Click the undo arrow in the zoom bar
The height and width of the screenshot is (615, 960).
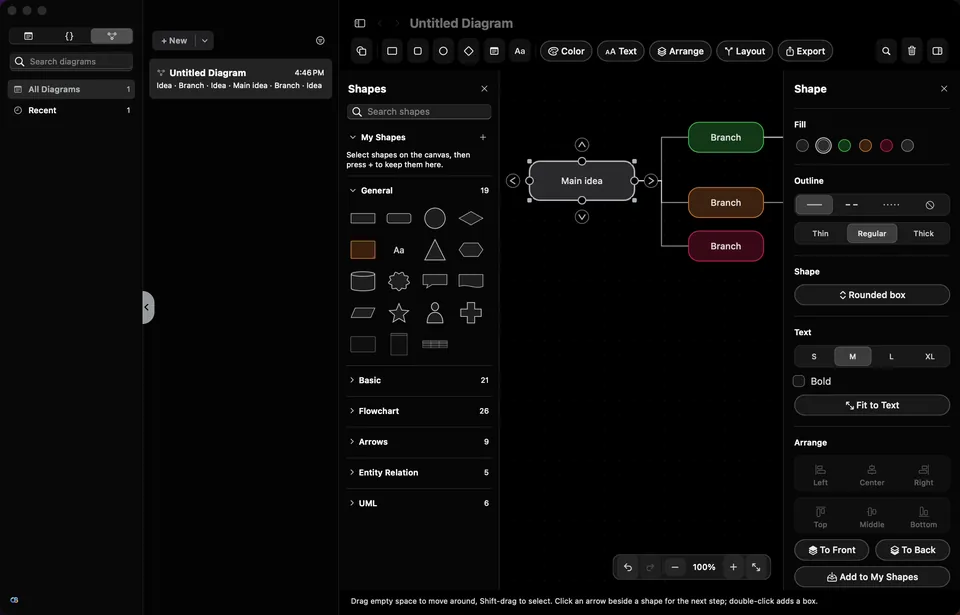pos(628,567)
